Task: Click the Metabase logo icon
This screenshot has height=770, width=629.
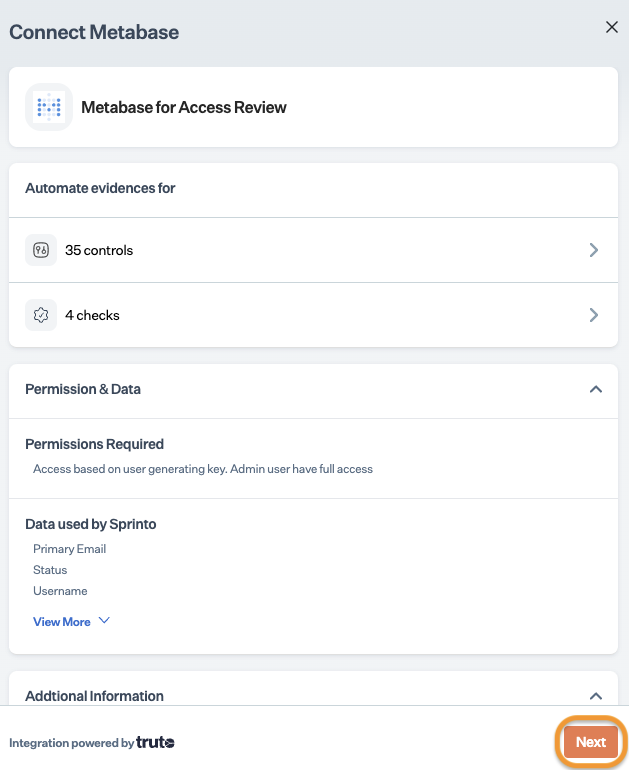Action: (x=49, y=107)
